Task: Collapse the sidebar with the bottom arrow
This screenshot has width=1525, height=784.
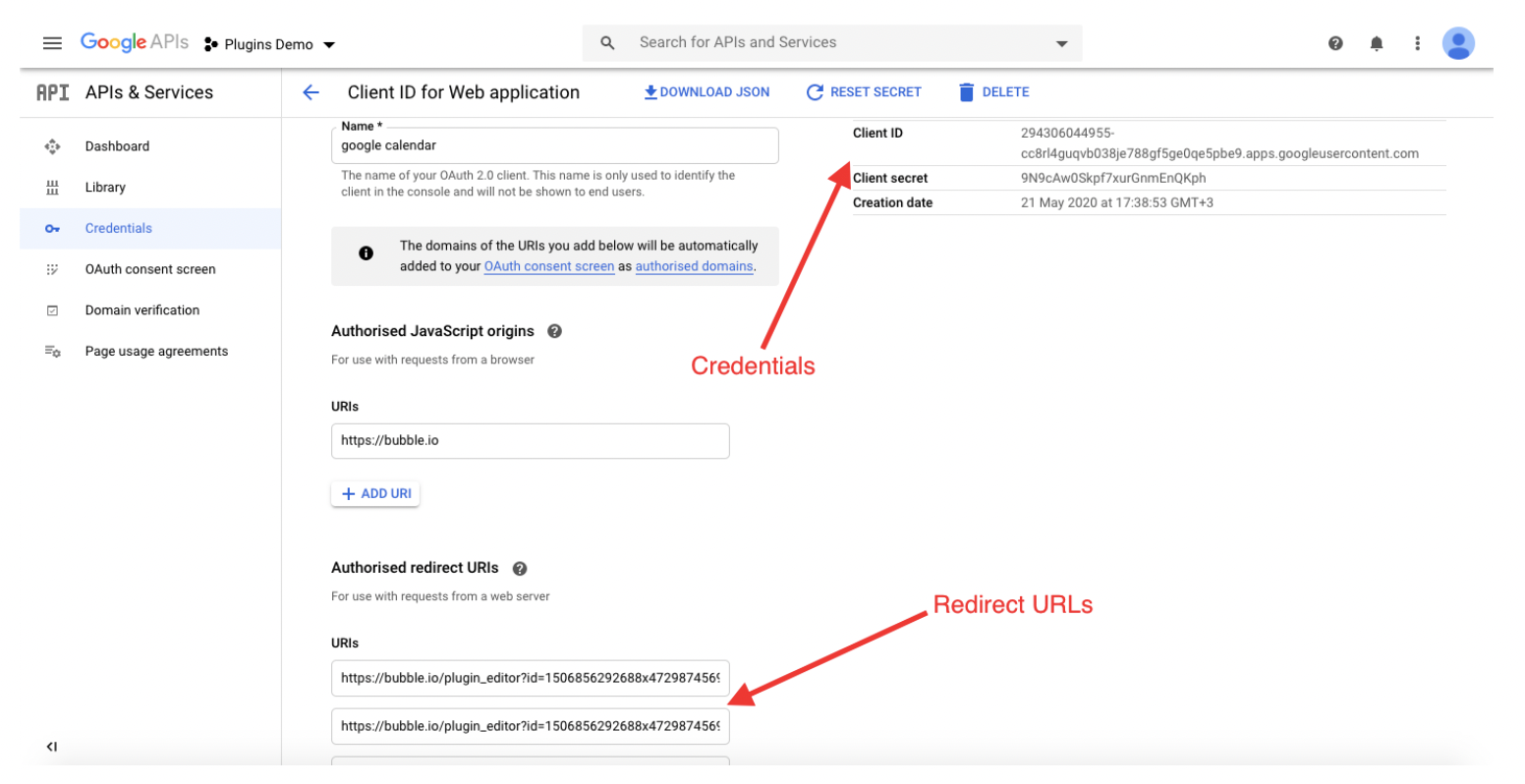Action: coord(52,748)
